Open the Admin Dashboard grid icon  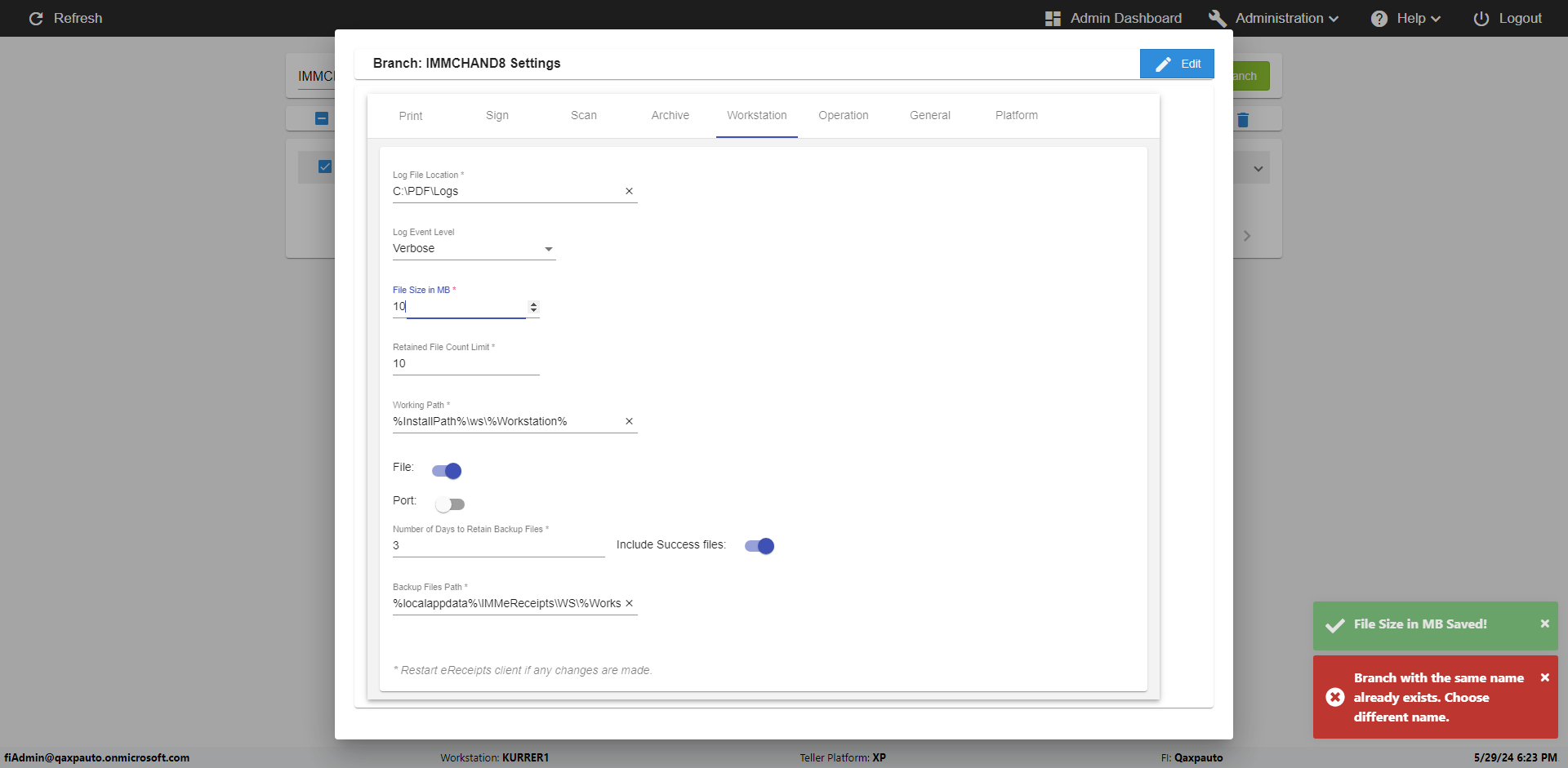tap(1053, 18)
